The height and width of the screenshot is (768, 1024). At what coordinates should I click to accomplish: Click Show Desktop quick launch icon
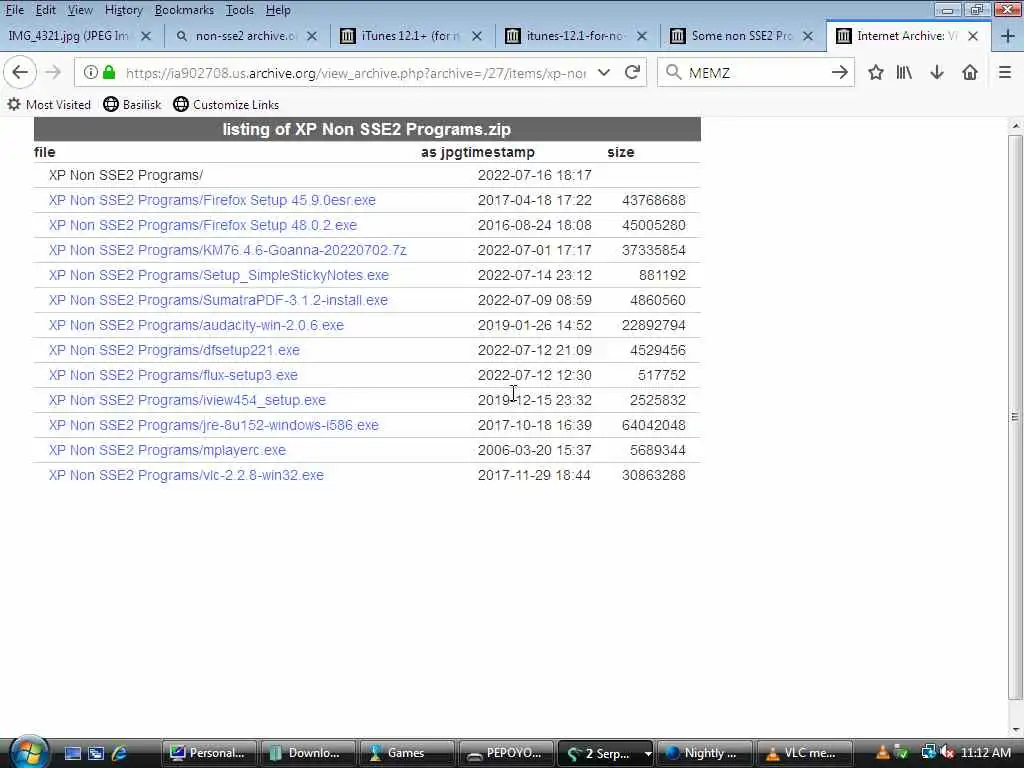pyautogui.click(x=72, y=753)
